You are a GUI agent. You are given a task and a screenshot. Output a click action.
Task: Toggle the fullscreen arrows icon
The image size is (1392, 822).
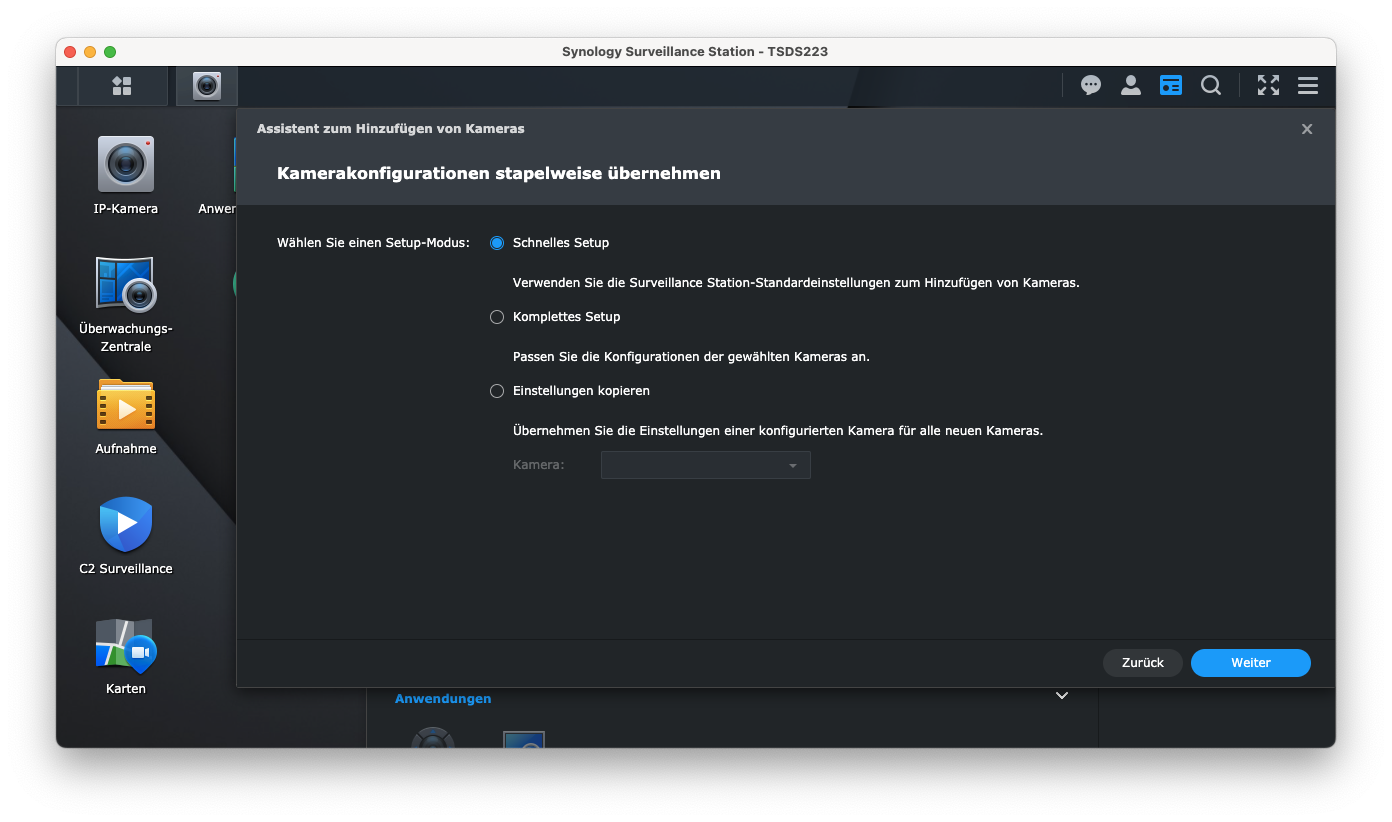[1268, 86]
